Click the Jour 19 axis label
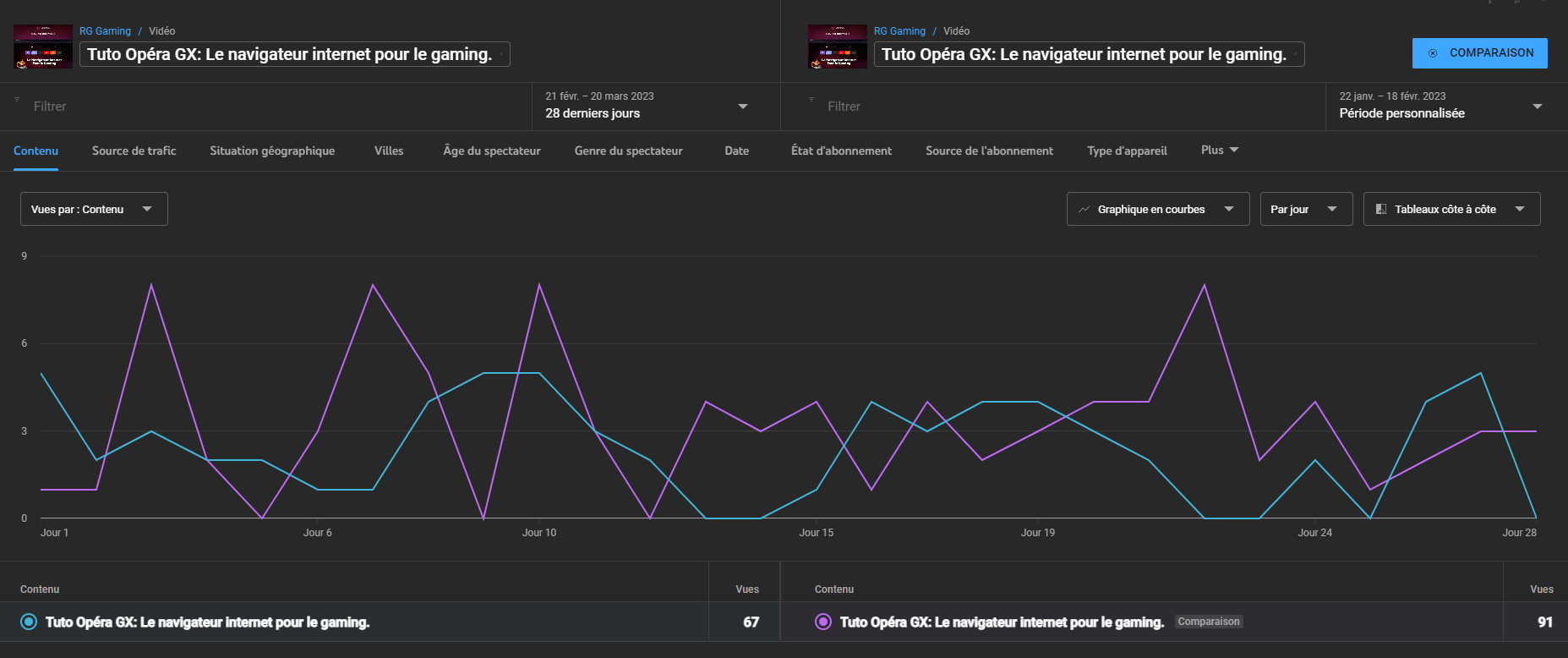 pos(1038,532)
